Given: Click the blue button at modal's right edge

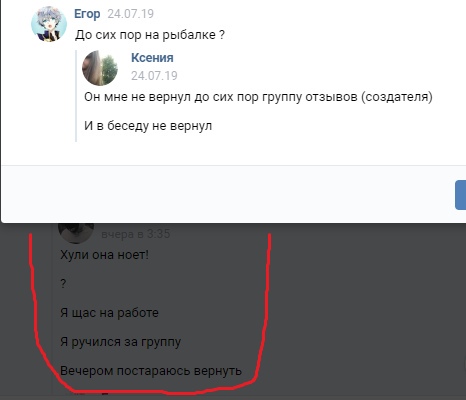Looking at the screenshot, I should [x=461, y=195].
